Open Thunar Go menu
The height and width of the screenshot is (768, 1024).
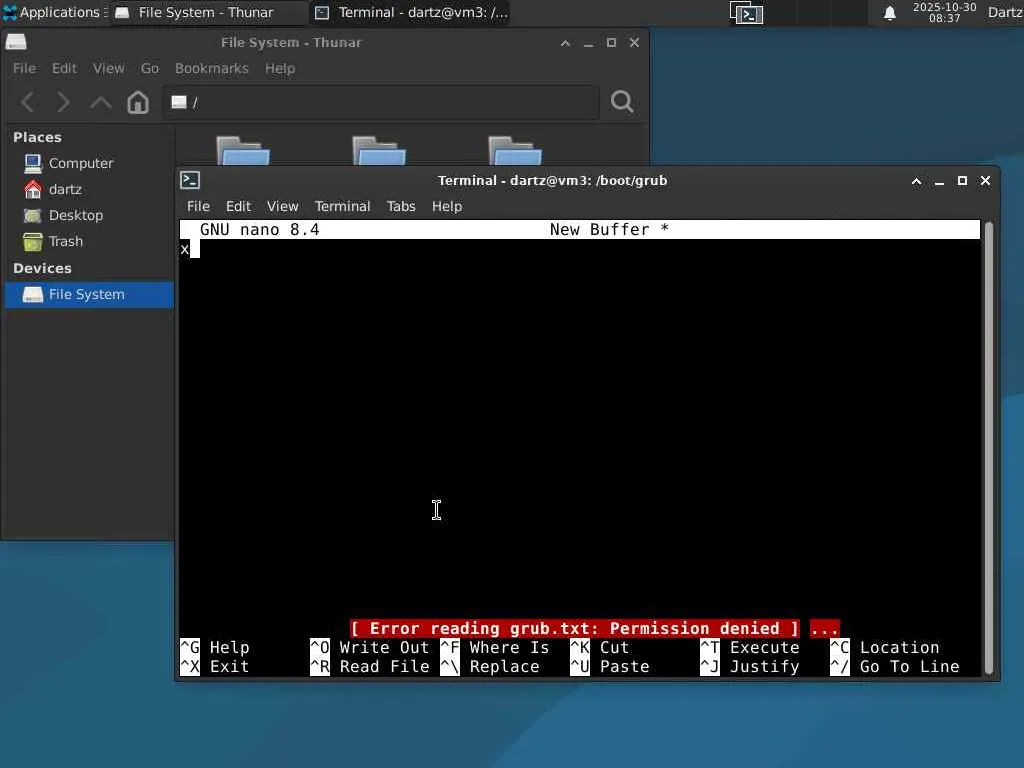coord(150,69)
